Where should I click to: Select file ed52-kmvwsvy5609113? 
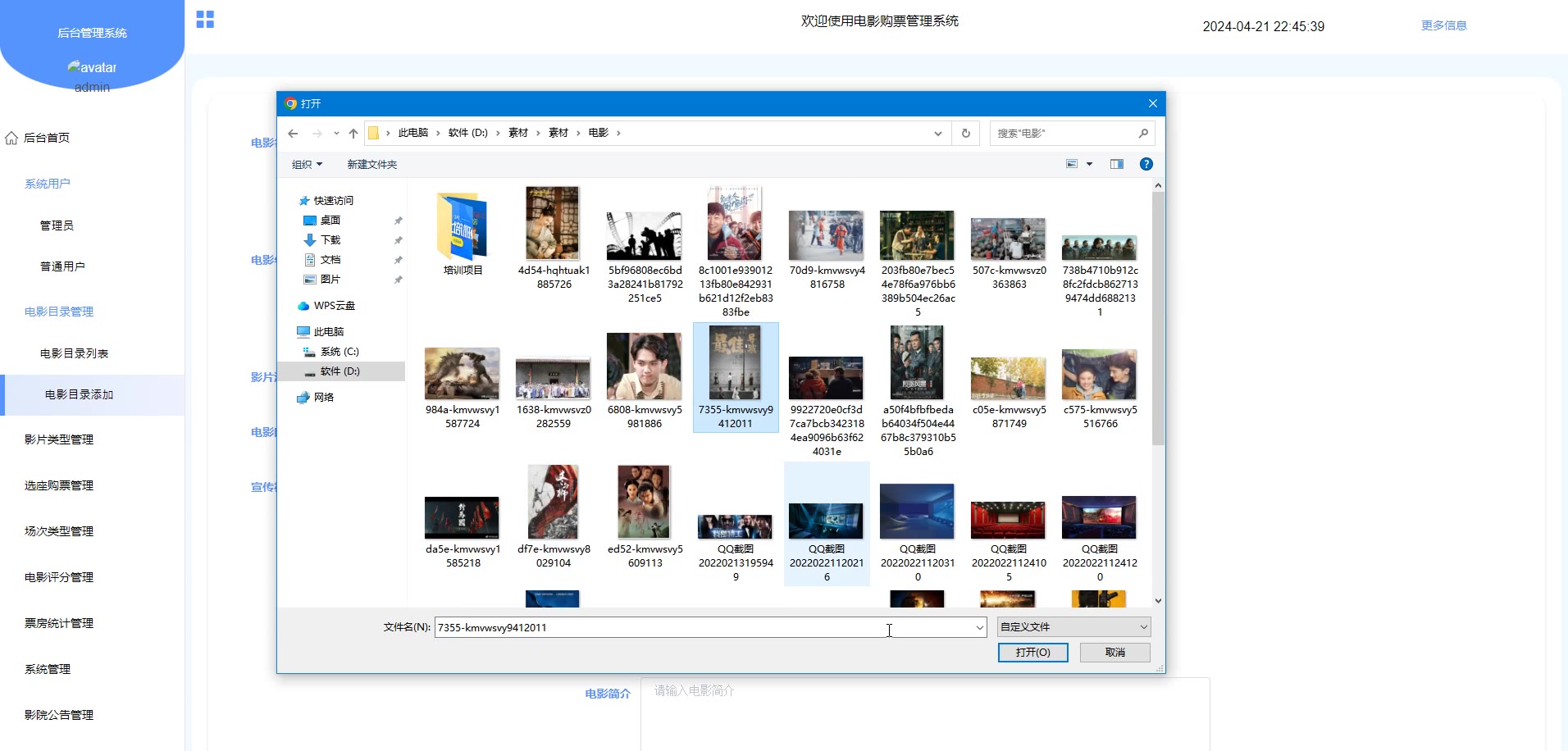[x=645, y=517]
